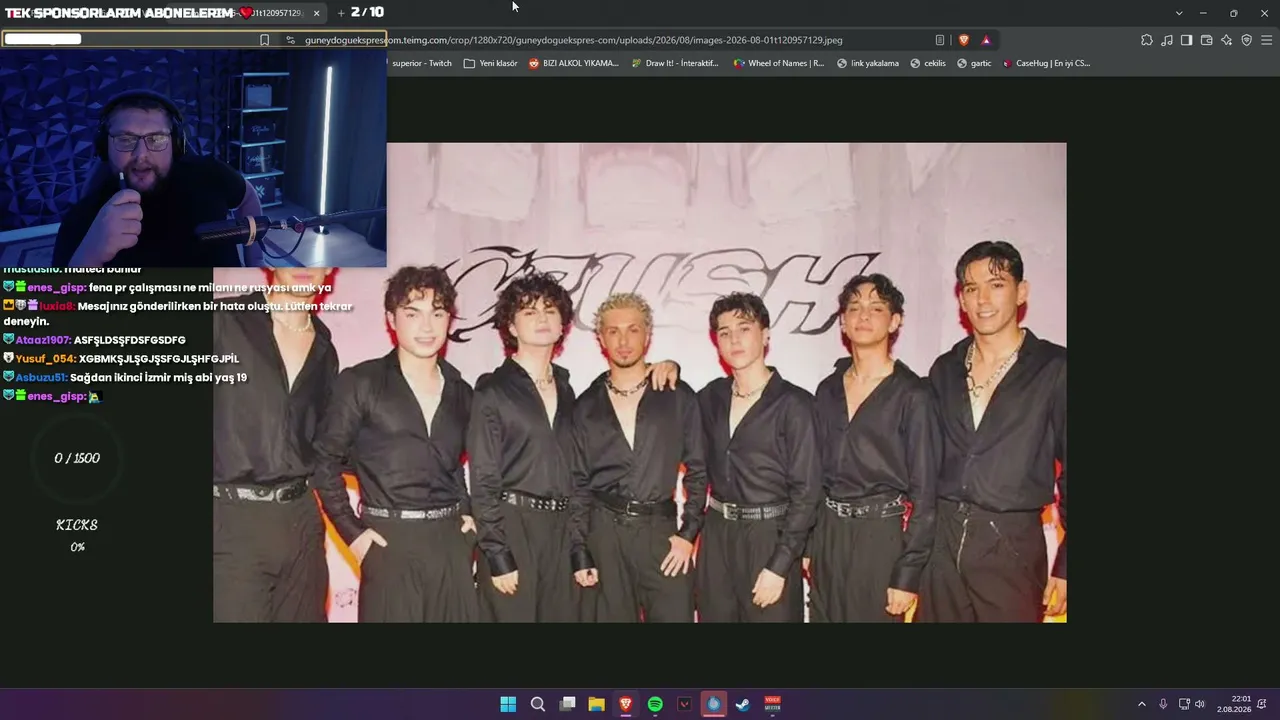The width and height of the screenshot is (1280, 720).
Task: Open Windows taskbar search
Action: (x=538, y=704)
